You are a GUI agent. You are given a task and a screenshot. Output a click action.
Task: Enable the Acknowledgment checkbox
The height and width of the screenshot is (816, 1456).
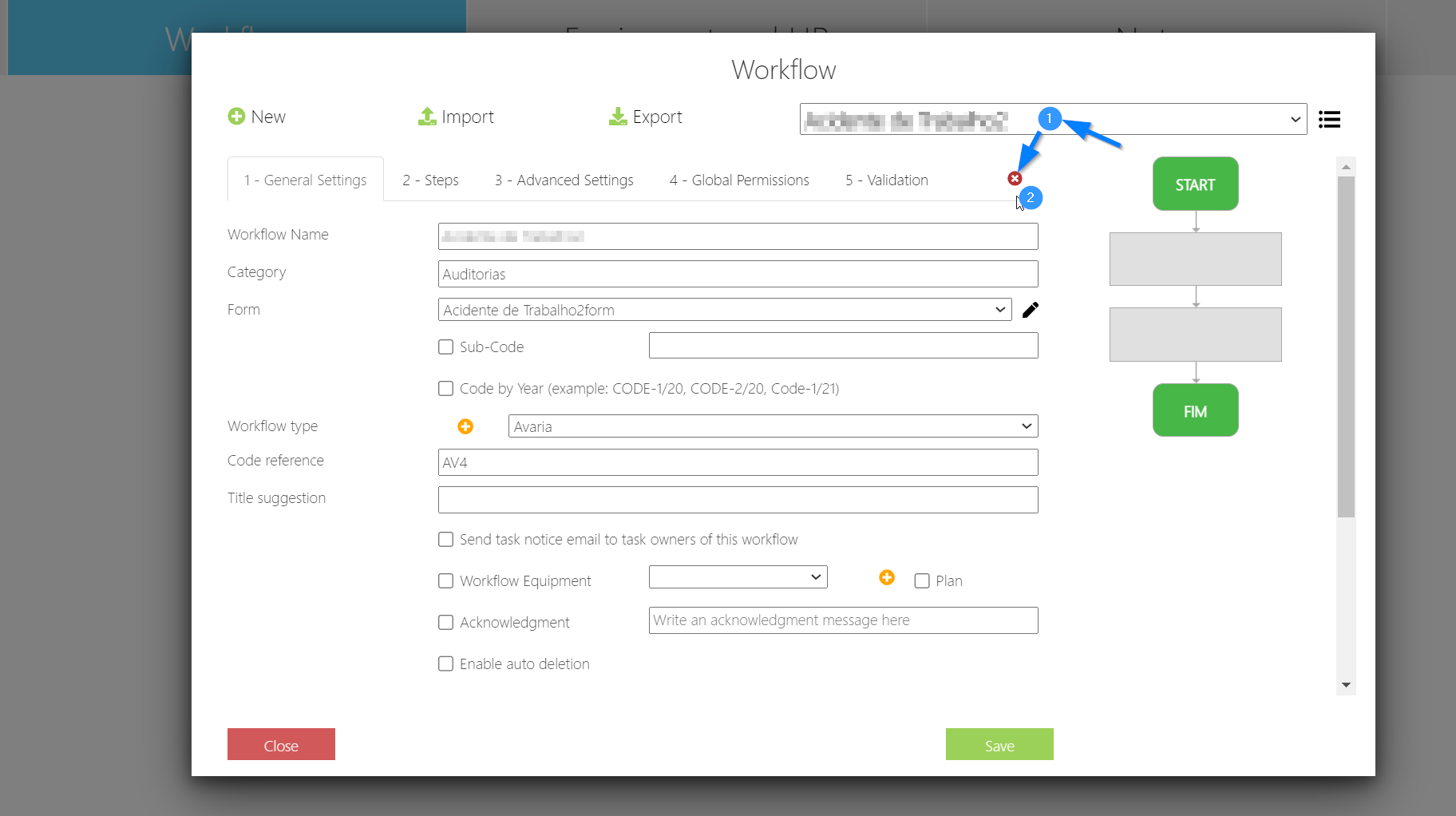(446, 622)
